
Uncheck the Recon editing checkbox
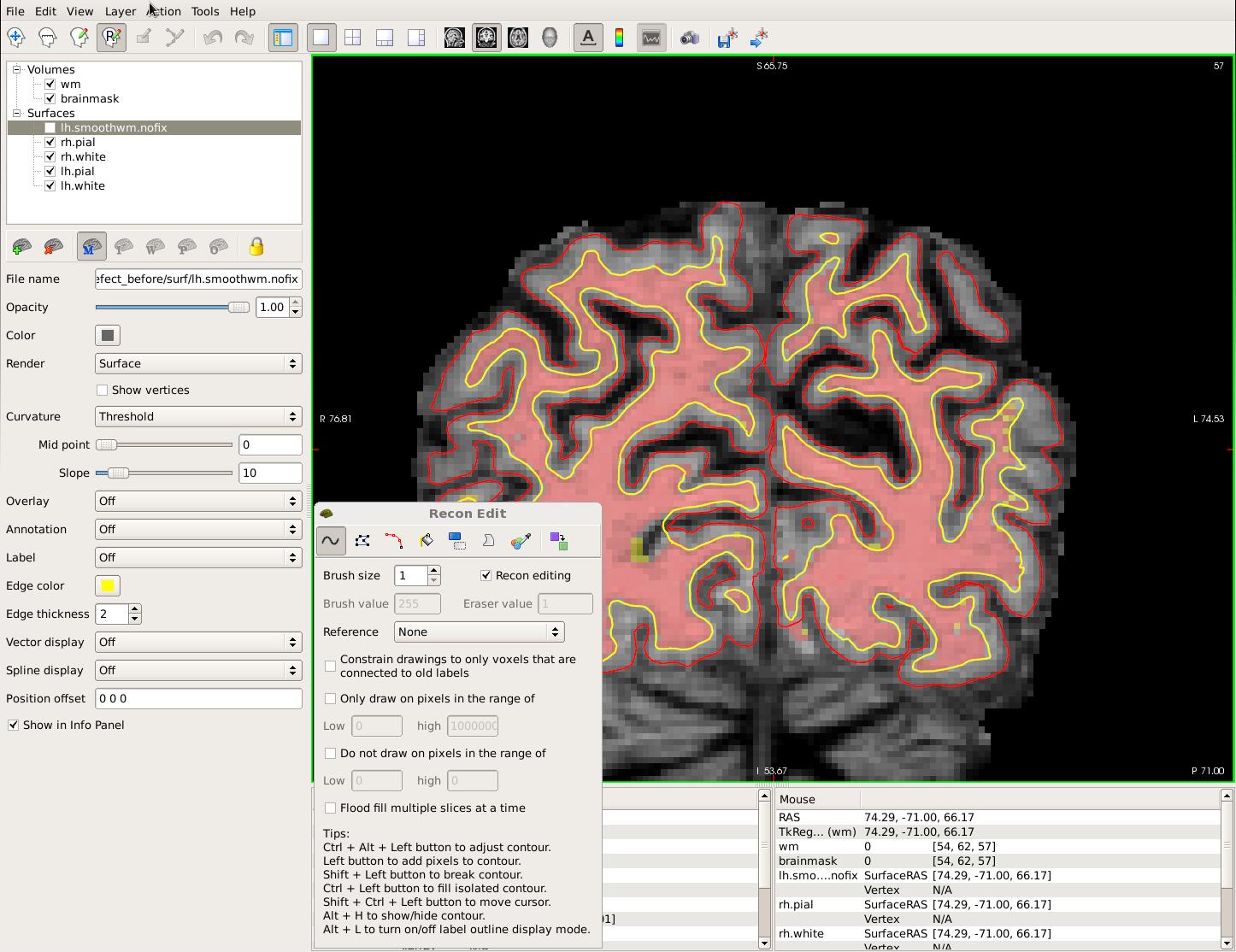[x=486, y=576]
